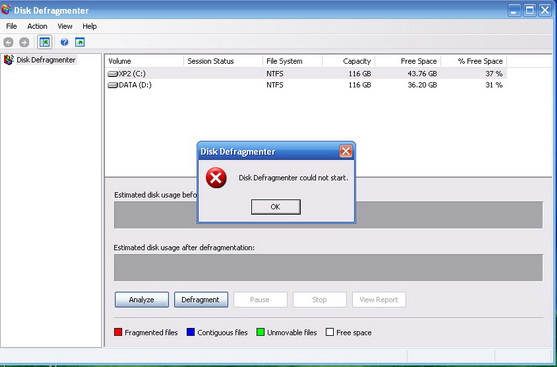Click 116 GB capacity in DATA row
The width and height of the screenshot is (557, 367).
(360, 85)
